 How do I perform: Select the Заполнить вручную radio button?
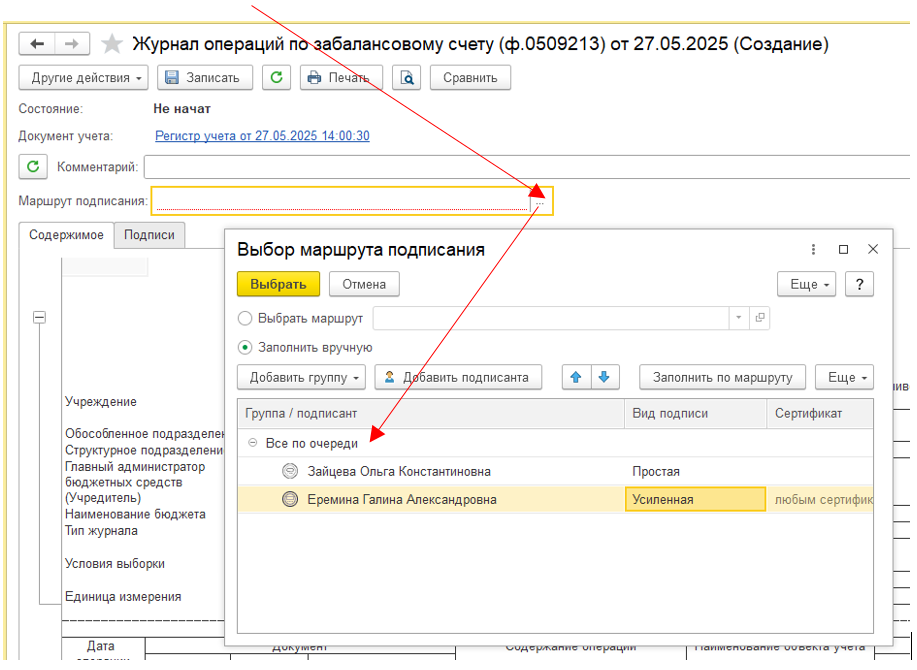[245, 348]
